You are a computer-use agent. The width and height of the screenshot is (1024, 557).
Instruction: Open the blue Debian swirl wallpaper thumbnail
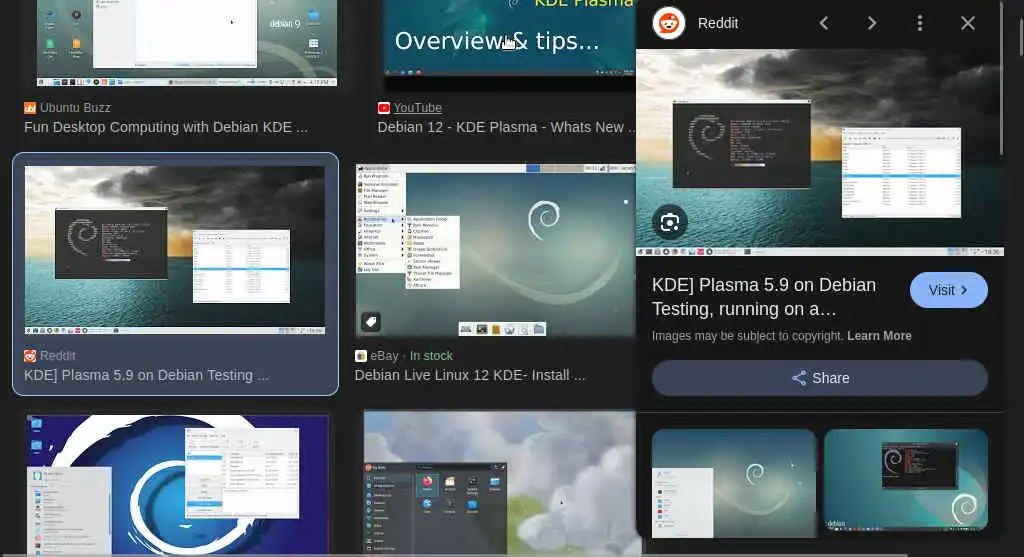click(x=178, y=485)
